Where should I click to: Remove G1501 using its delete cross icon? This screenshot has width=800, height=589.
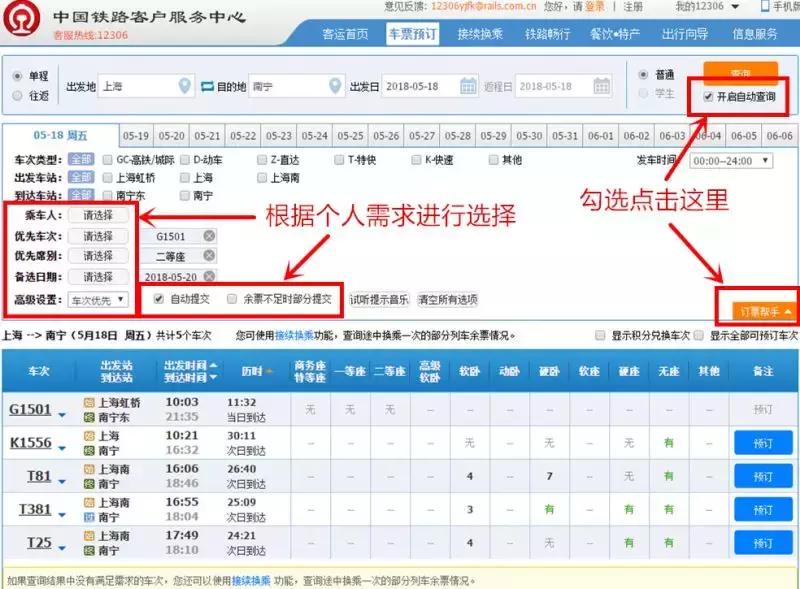(209, 236)
